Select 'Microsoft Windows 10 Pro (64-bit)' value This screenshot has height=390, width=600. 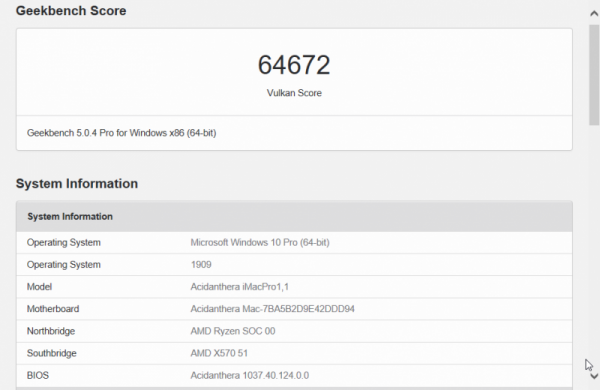260,242
